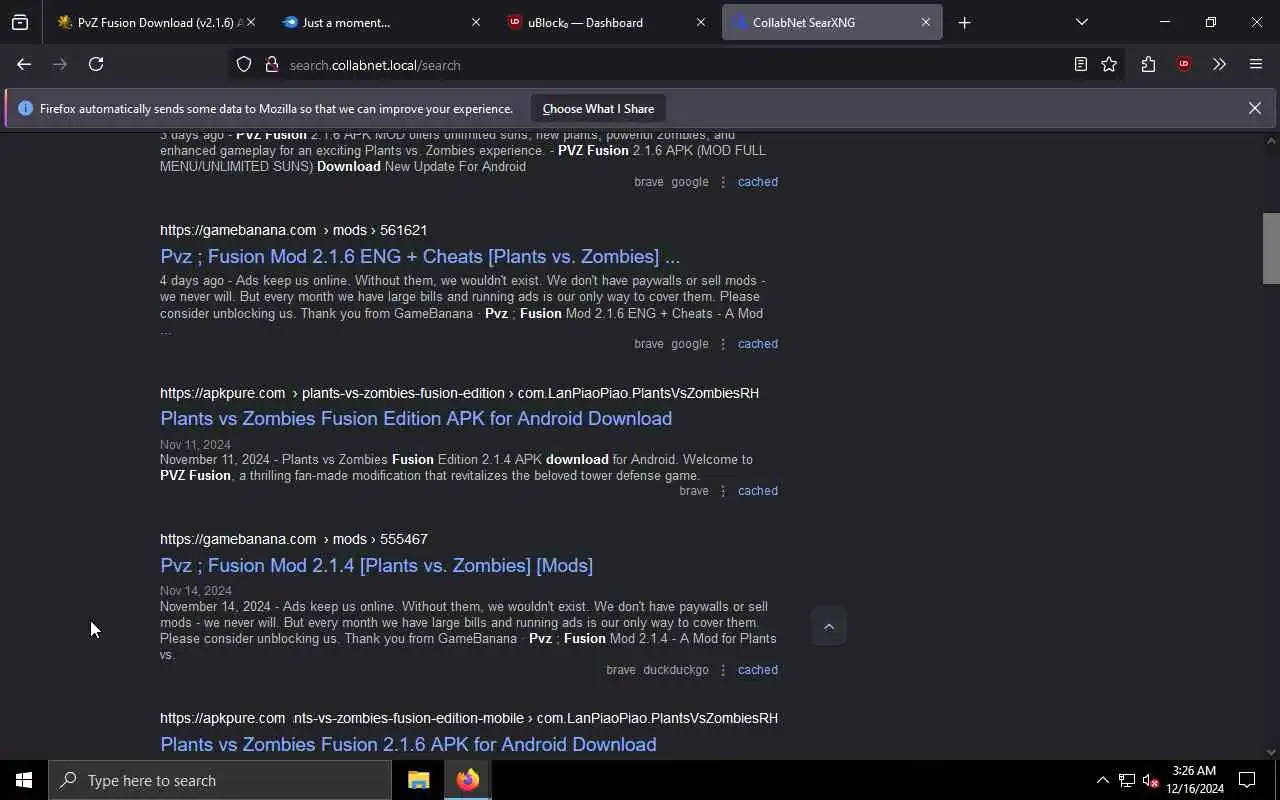Image resolution: width=1280 pixels, height=800 pixels.
Task: Click Windows taskbar search box
Action: pos(220,780)
